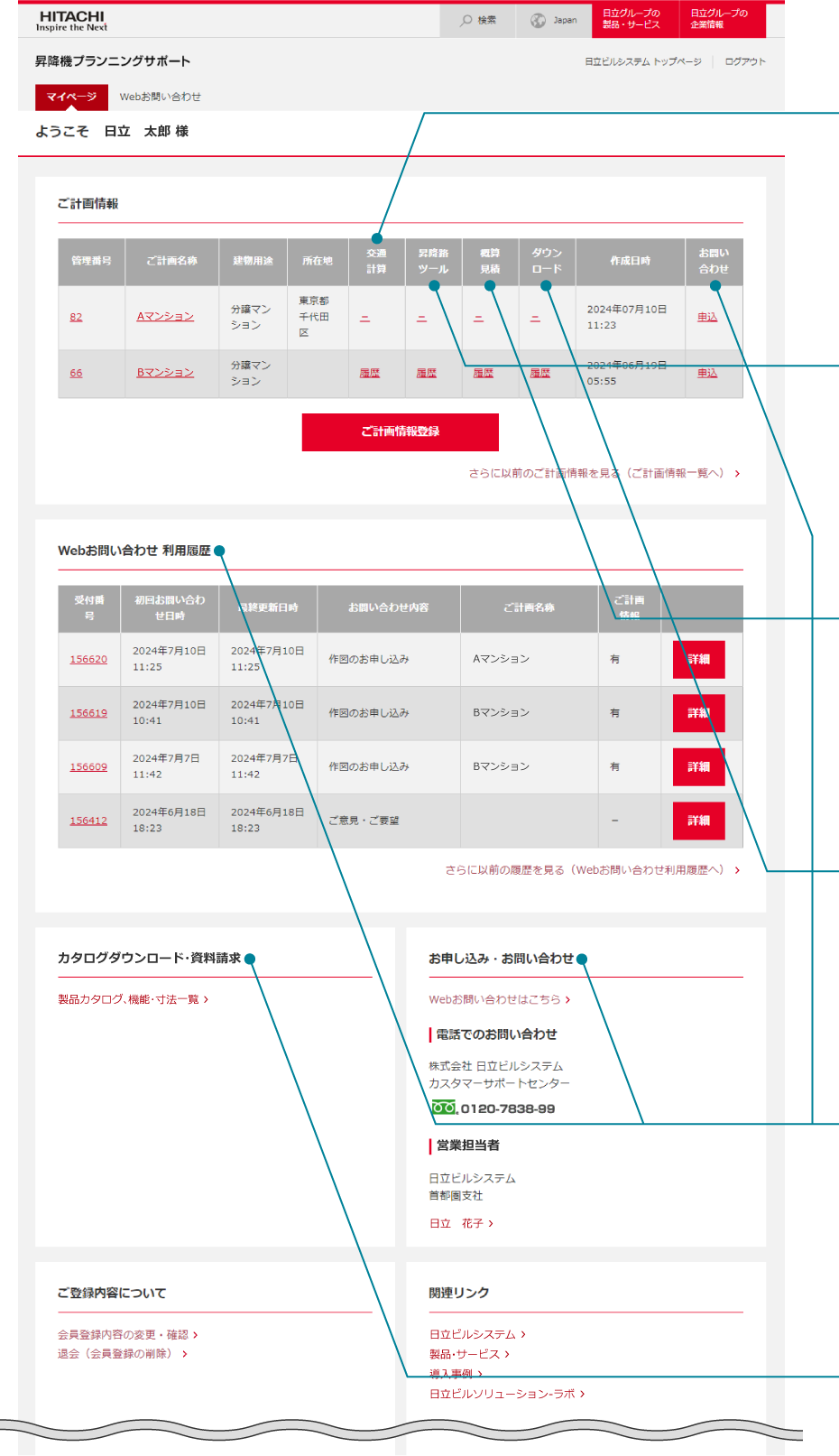
Task: Open さらに以前の履歴を見る link
Action: click(x=593, y=870)
